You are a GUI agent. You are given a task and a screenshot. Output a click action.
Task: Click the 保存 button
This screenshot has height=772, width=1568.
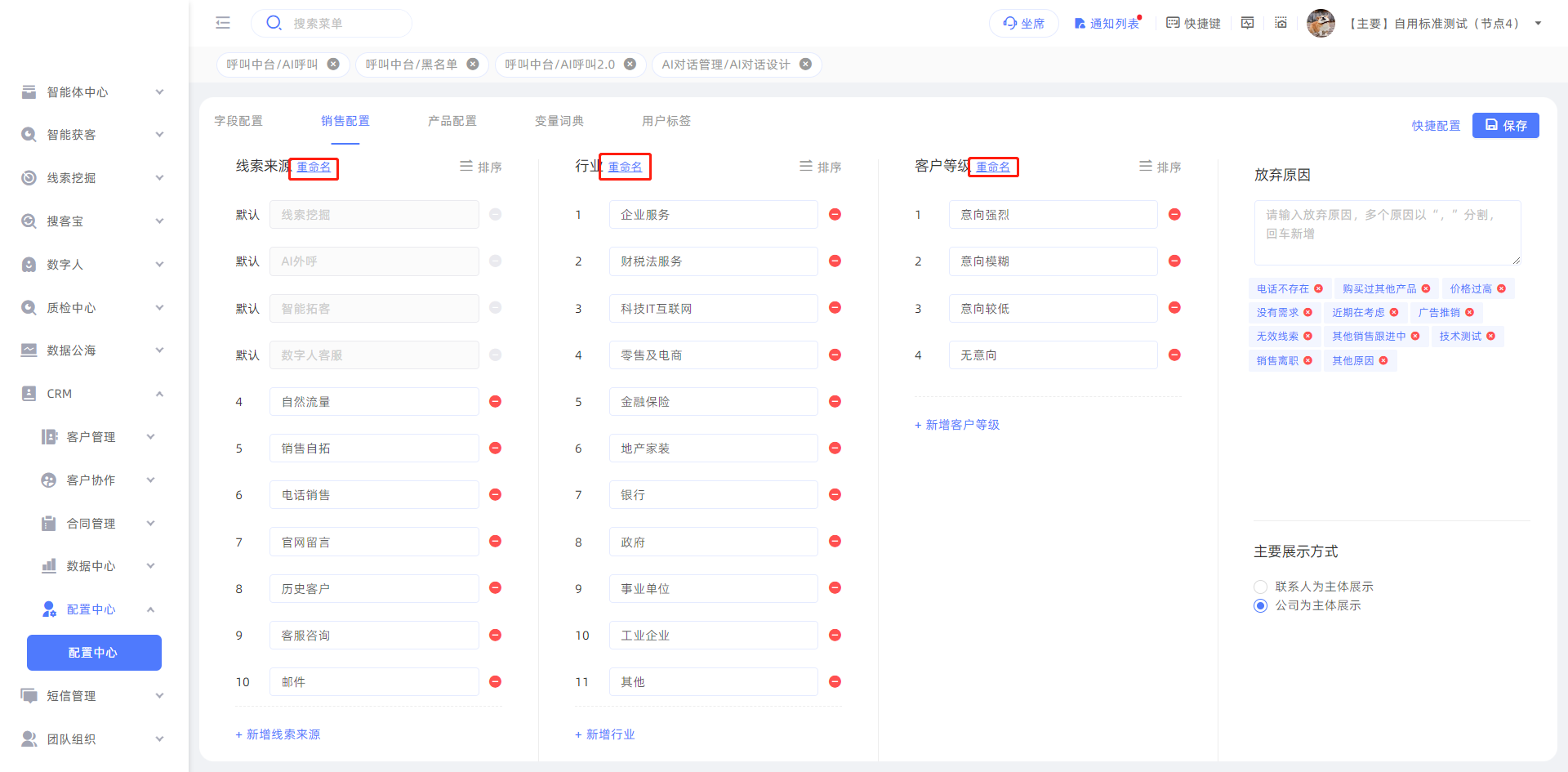1506,125
